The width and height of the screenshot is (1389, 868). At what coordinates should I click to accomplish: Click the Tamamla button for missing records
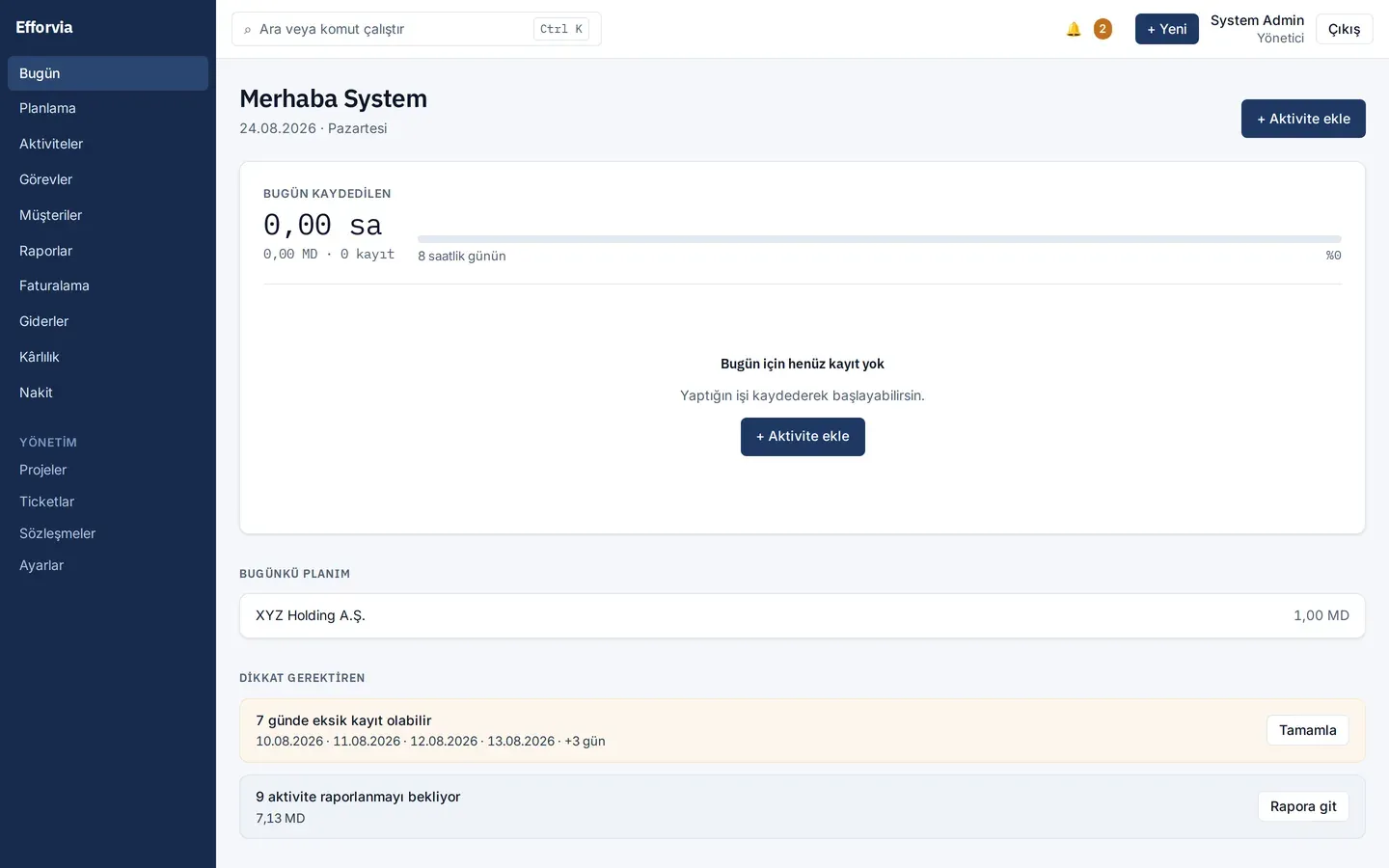click(x=1308, y=730)
